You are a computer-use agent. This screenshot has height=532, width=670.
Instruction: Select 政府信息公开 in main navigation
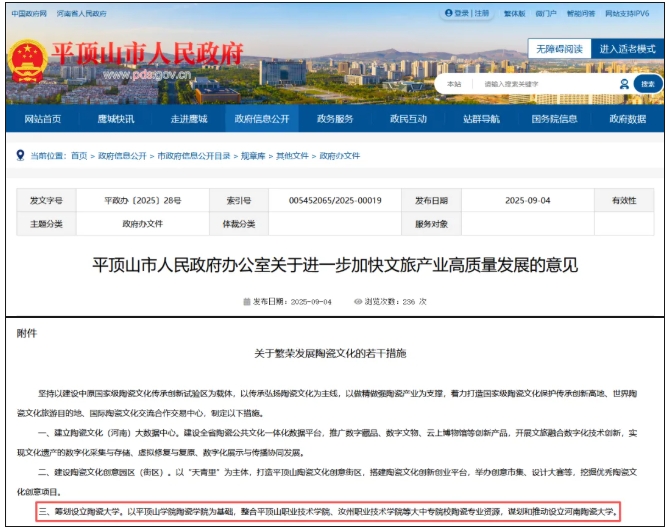262,119
